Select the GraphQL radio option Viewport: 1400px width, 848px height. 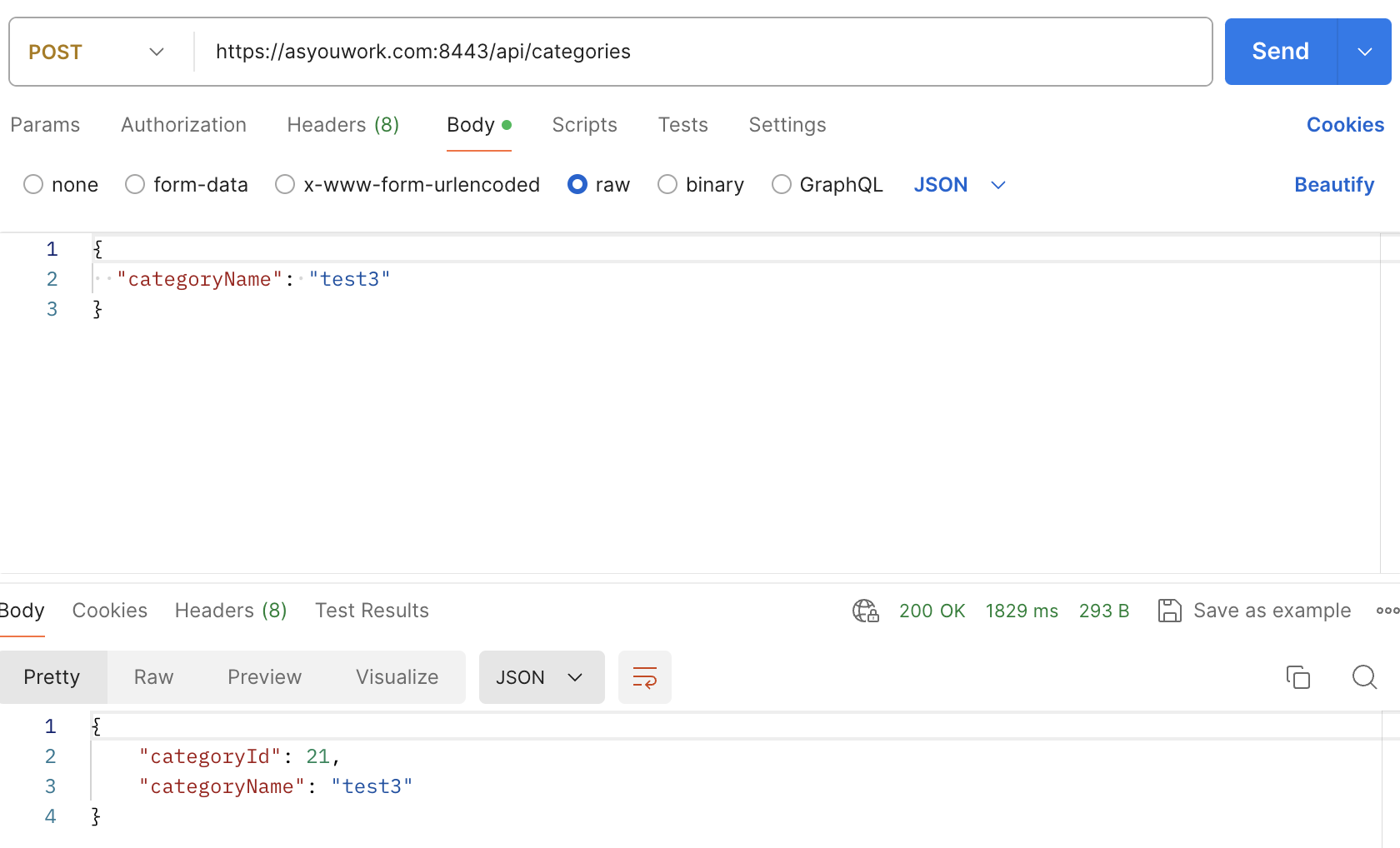pyautogui.click(x=782, y=184)
